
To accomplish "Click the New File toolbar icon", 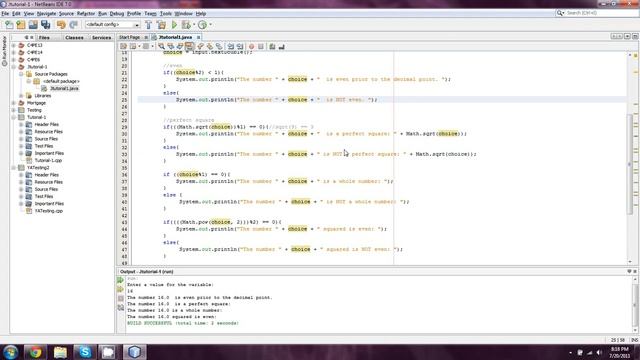I will click(9, 25).
